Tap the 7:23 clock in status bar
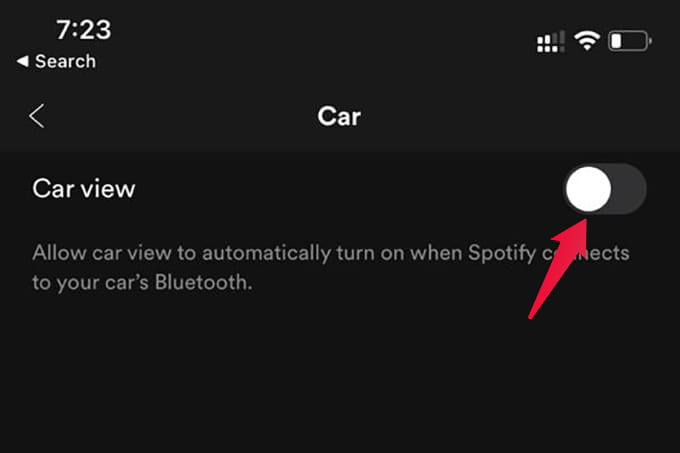 pyautogui.click(x=84, y=29)
